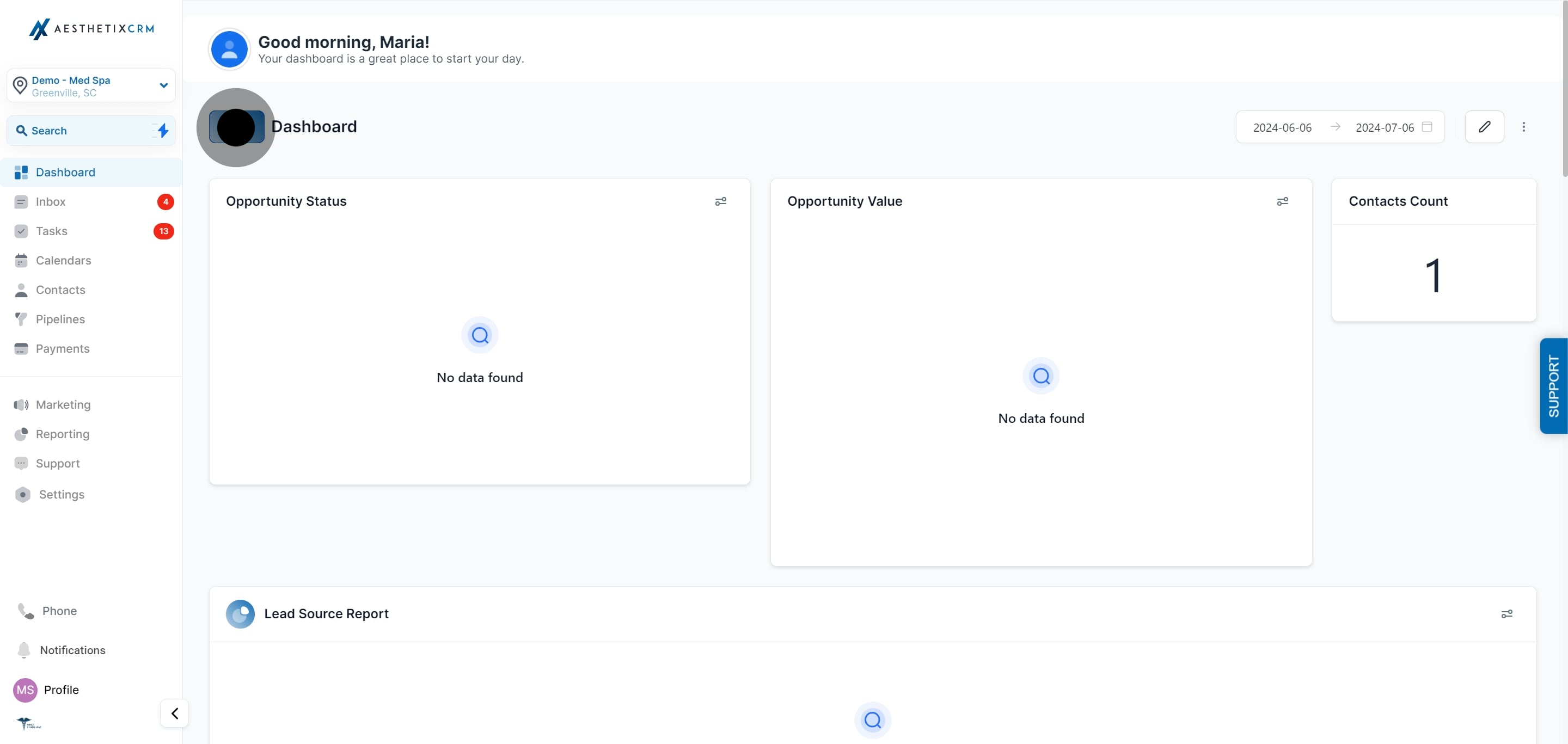
Task: Collapse the sidebar with left chevron
Action: (x=175, y=713)
